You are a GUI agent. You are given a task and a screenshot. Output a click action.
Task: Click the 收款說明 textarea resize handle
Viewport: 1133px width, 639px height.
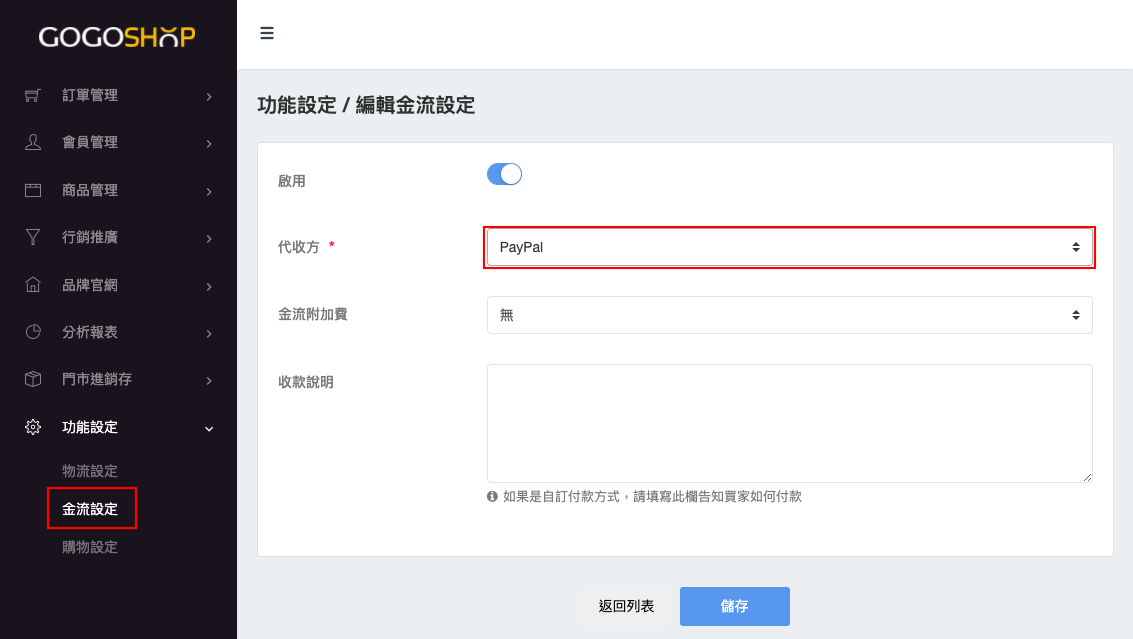(1087, 476)
